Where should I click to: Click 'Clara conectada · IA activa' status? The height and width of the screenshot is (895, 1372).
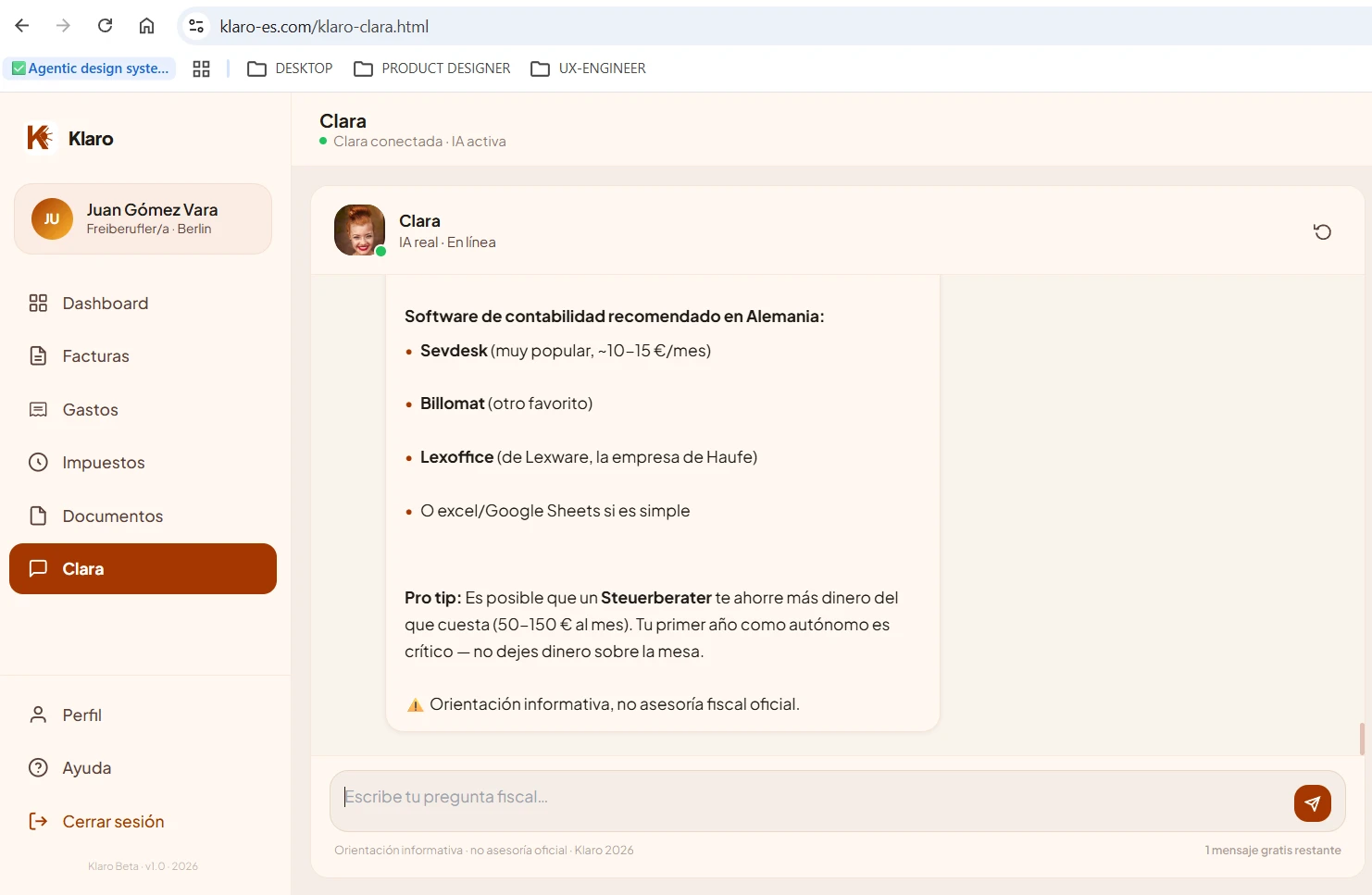pos(419,142)
